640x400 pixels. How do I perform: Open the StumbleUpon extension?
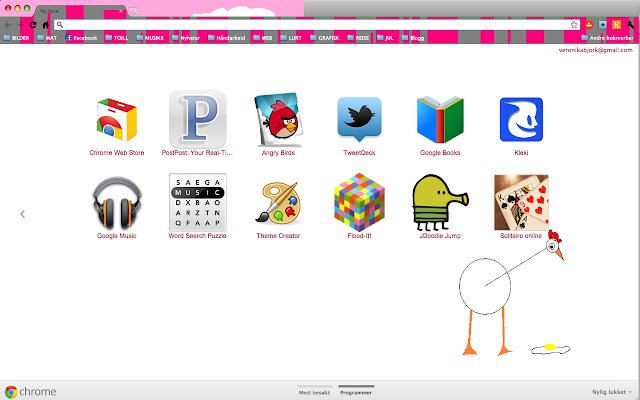click(589, 25)
